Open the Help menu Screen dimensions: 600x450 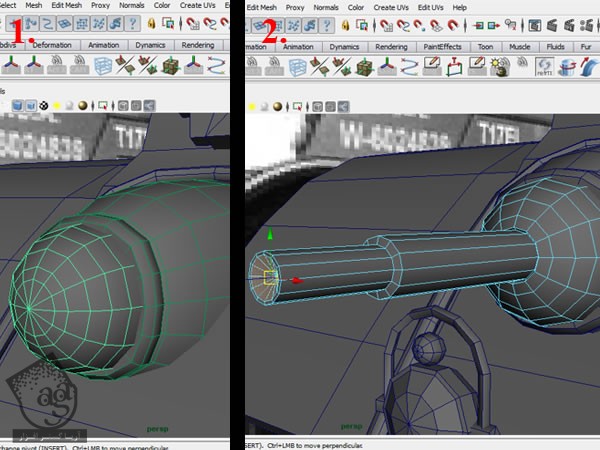click(459, 6)
